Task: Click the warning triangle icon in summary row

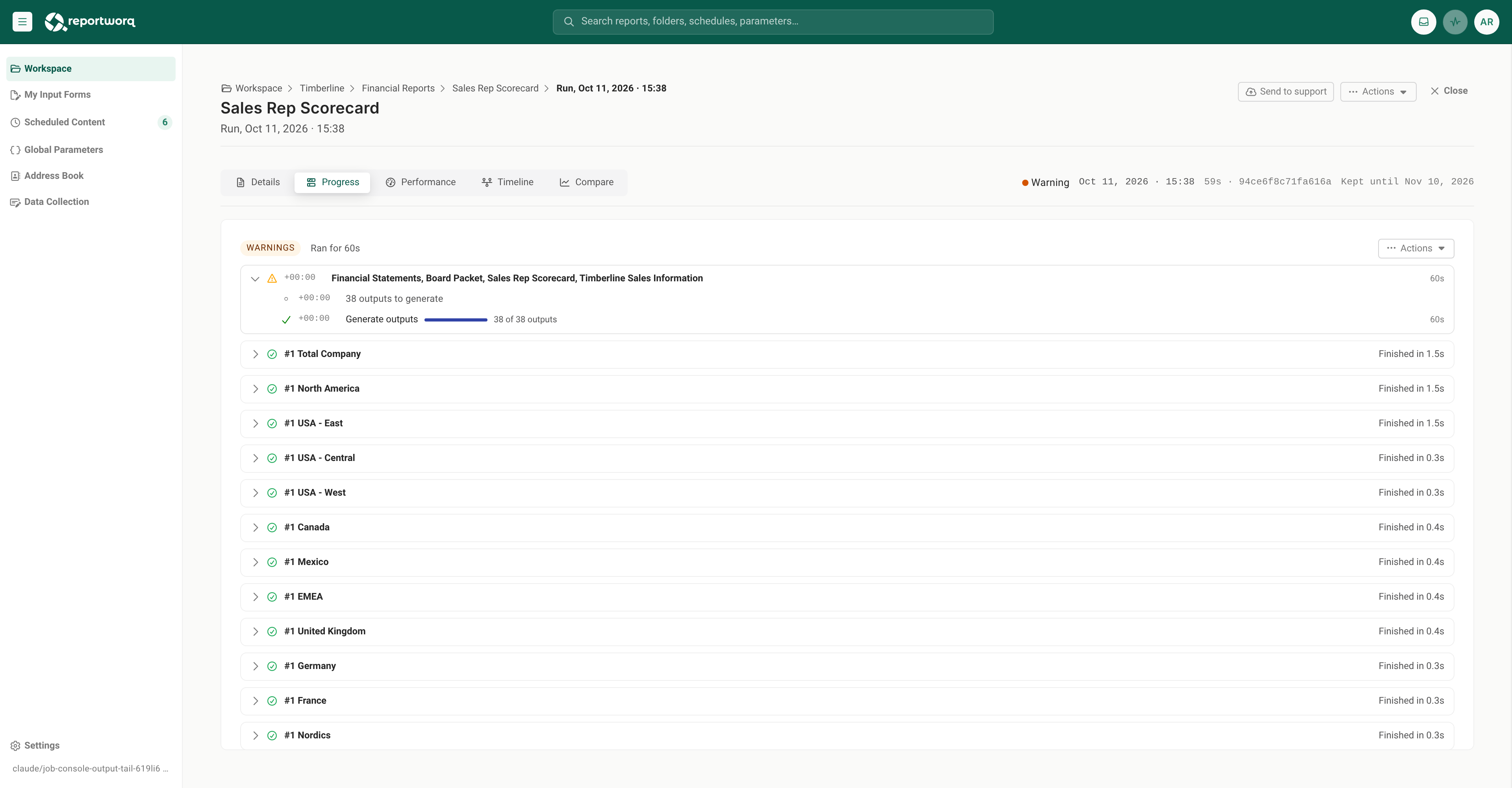Action: (272, 278)
